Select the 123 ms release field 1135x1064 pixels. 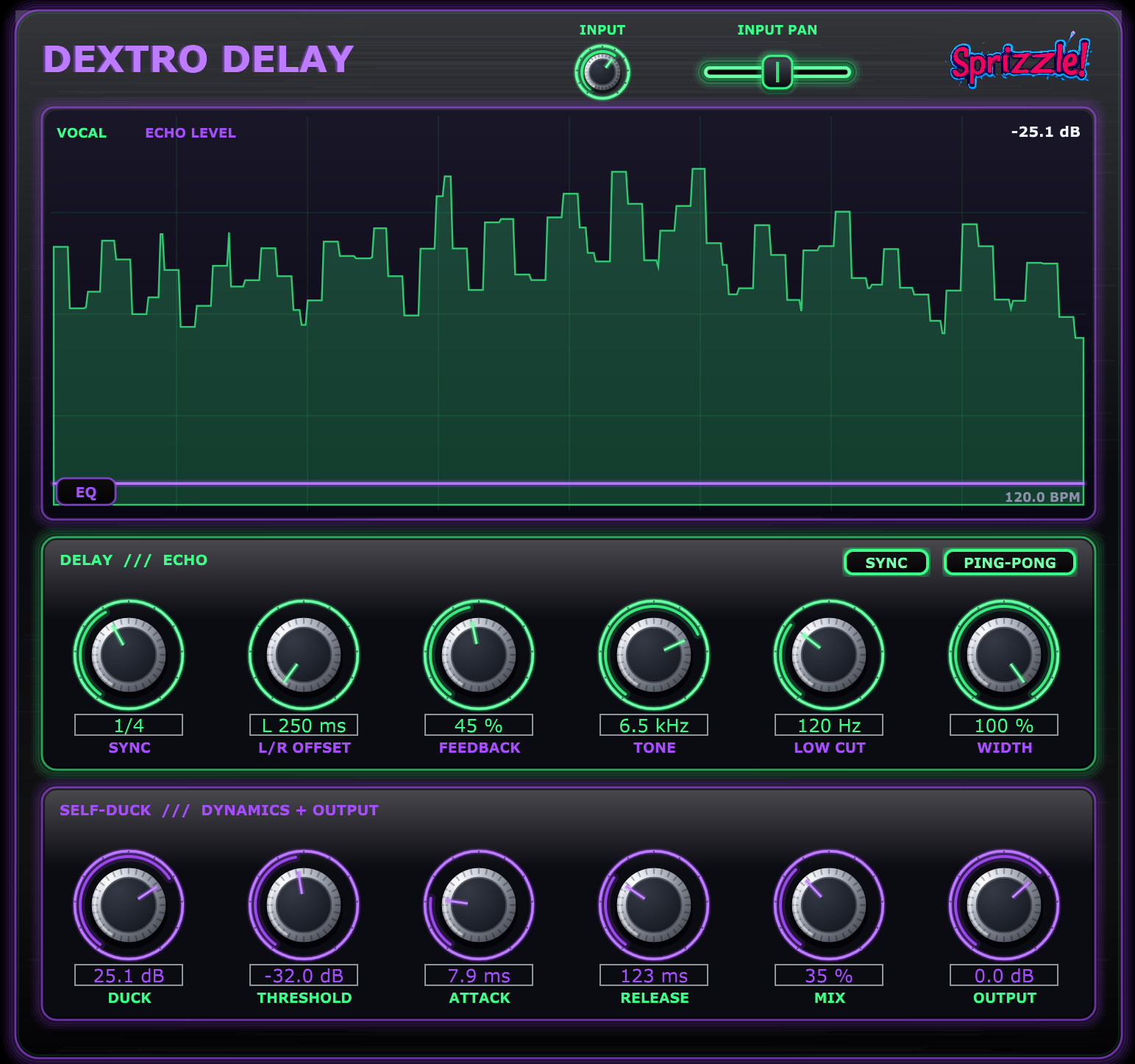pyautogui.click(x=654, y=975)
